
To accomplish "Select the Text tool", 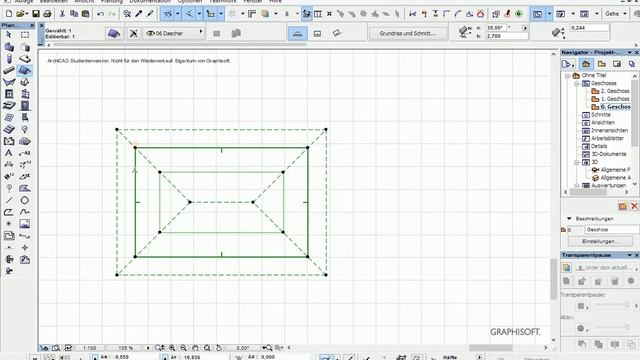I will coord(9,153).
